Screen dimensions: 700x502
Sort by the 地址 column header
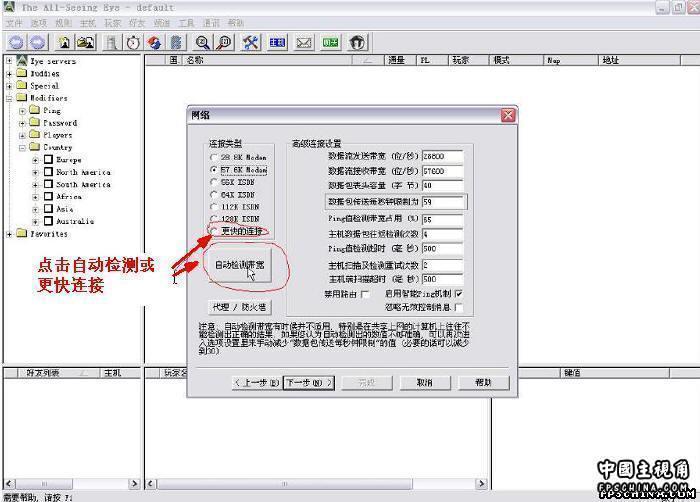point(639,60)
